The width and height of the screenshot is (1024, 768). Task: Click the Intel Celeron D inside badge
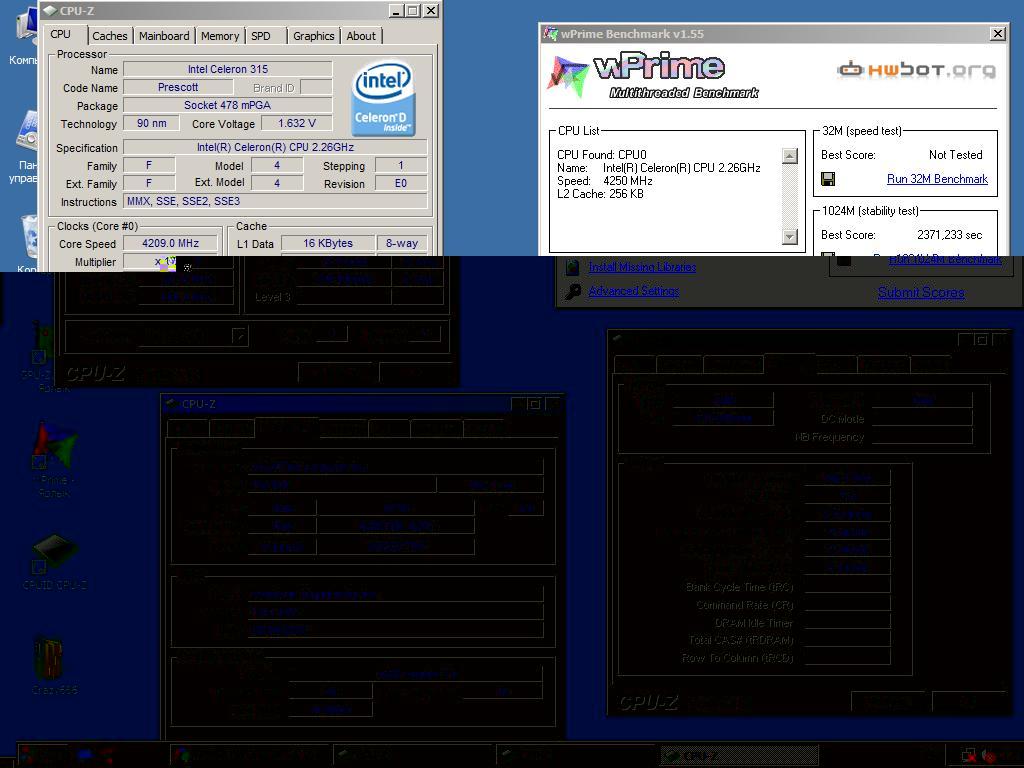pyautogui.click(x=383, y=98)
